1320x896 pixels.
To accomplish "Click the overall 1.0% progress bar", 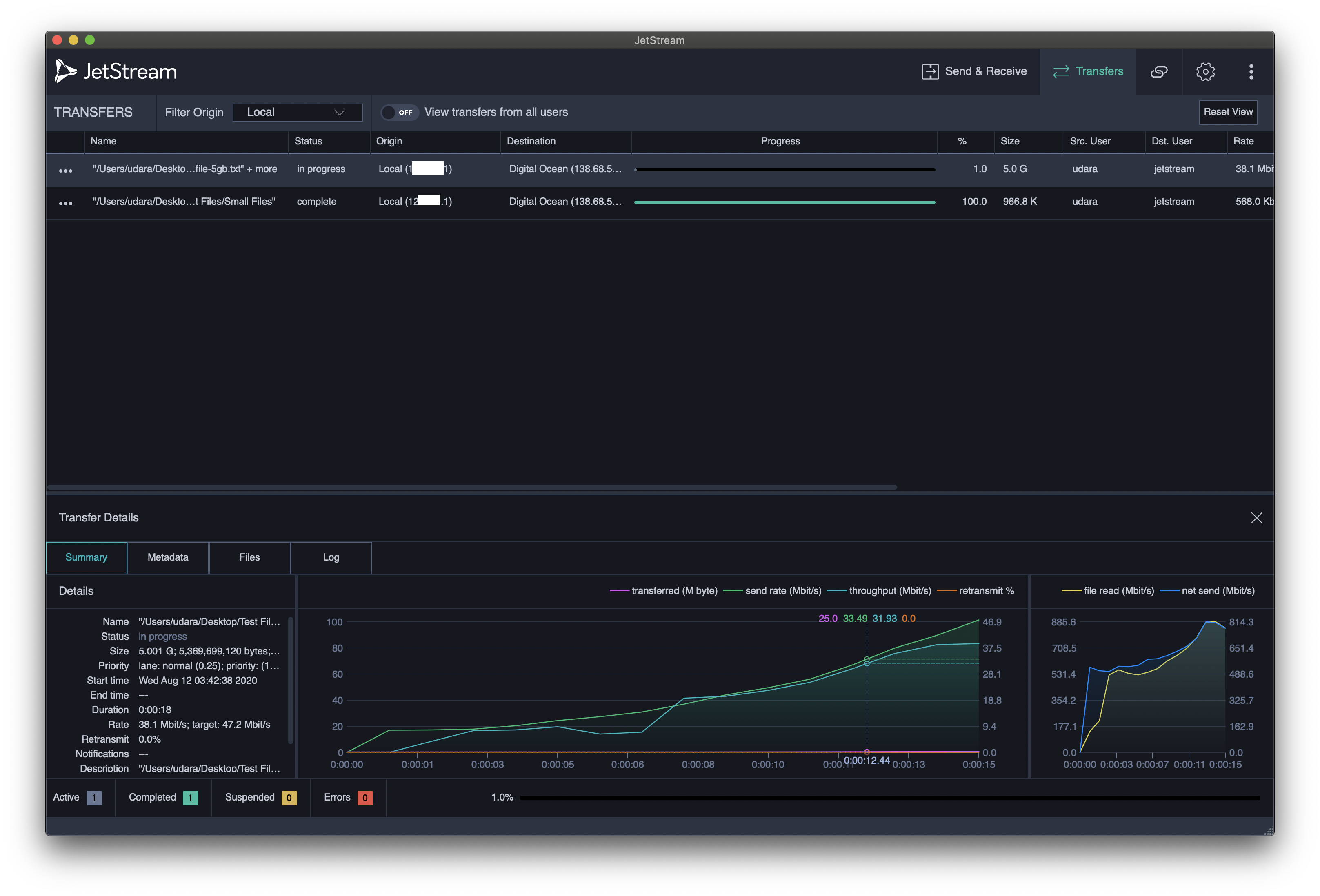I will [x=889, y=798].
